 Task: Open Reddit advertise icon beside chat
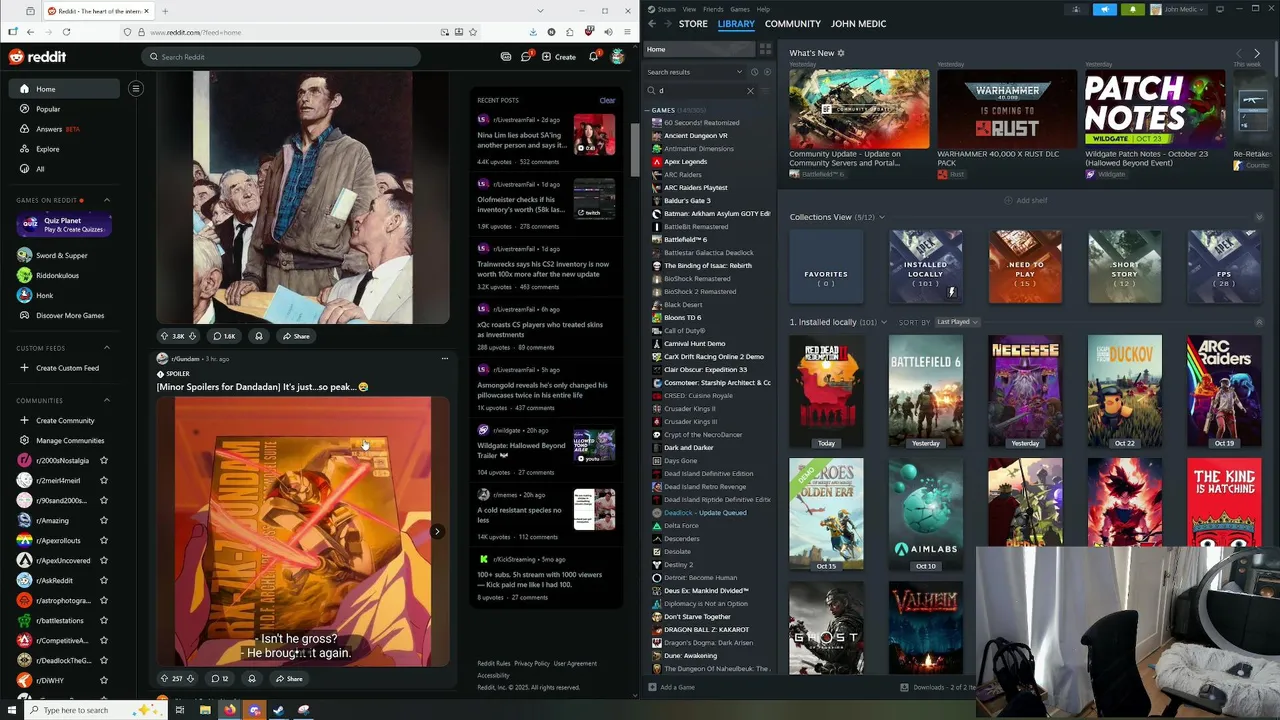(506, 57)
